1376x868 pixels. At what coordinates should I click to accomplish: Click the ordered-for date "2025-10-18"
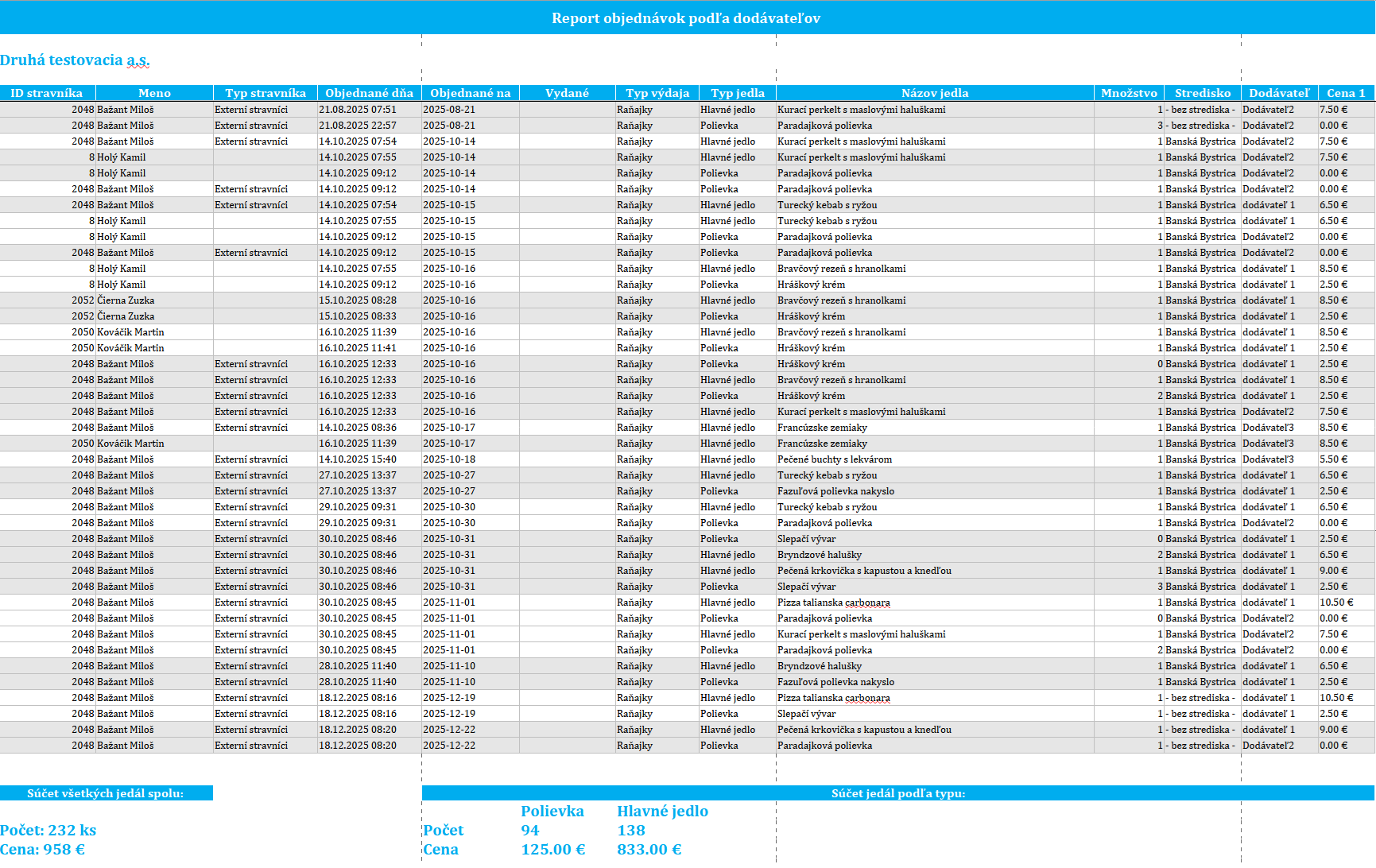tap(449, 459)
